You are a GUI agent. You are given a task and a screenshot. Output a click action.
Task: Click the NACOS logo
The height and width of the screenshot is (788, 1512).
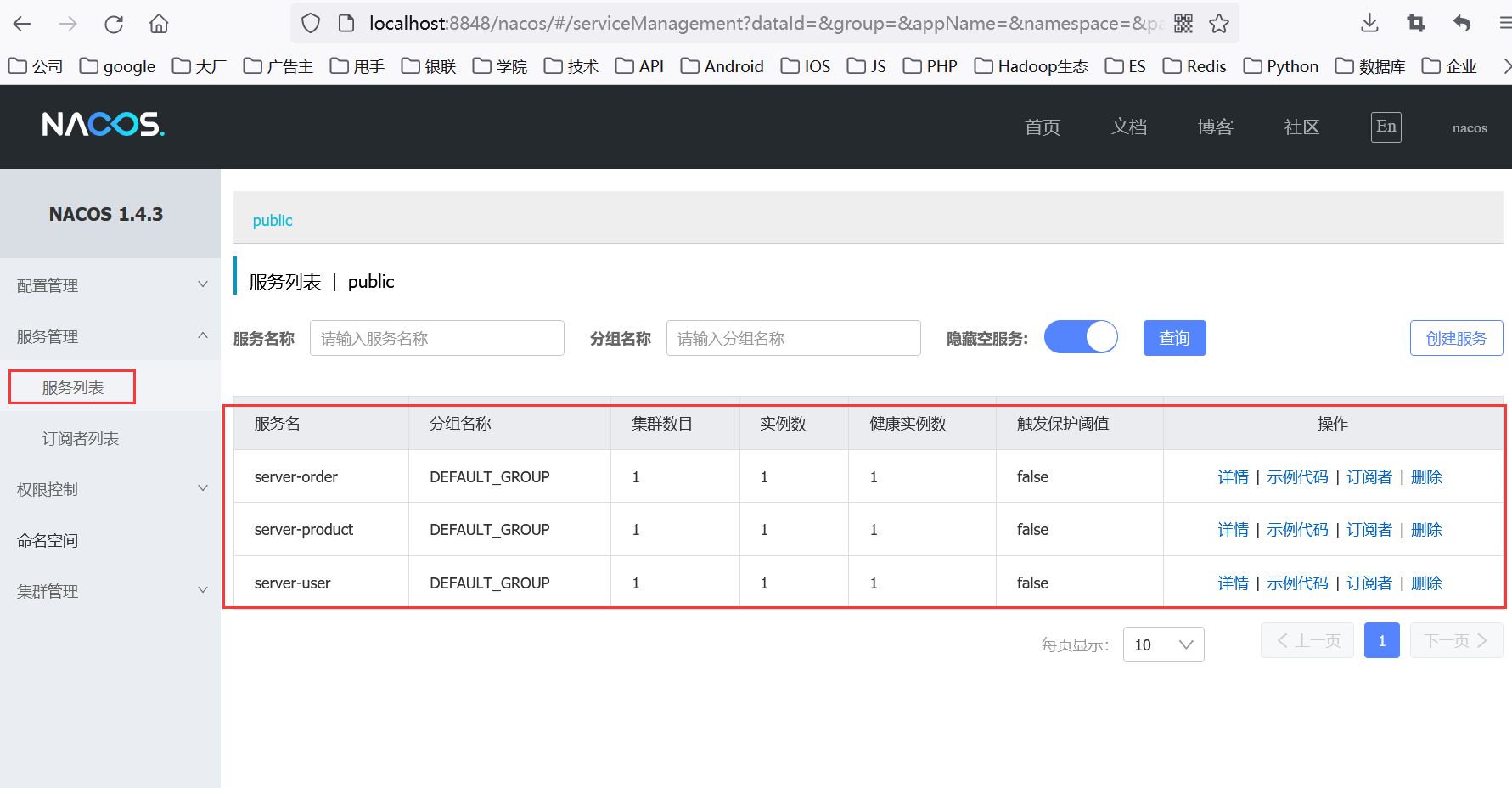103,126
